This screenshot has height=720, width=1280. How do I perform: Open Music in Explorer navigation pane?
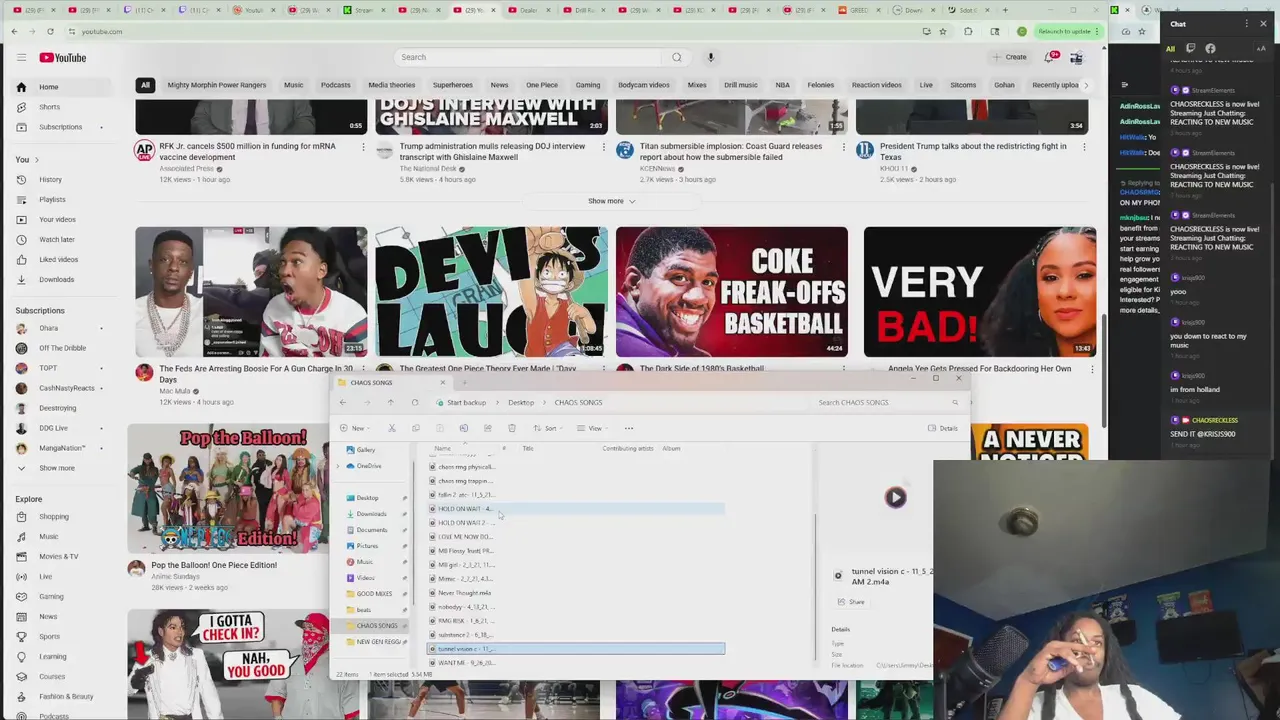(x=365, y=562)
